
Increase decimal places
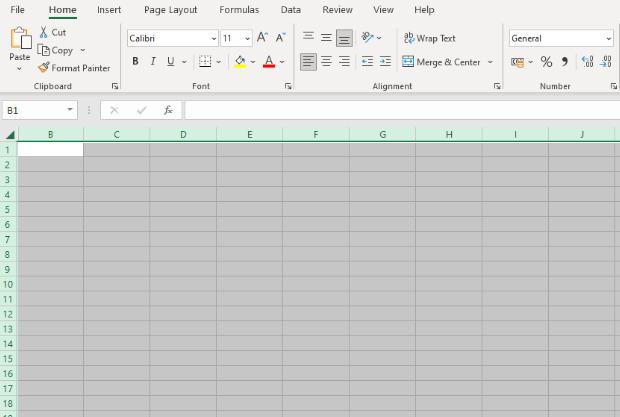[x=588, y=62]
